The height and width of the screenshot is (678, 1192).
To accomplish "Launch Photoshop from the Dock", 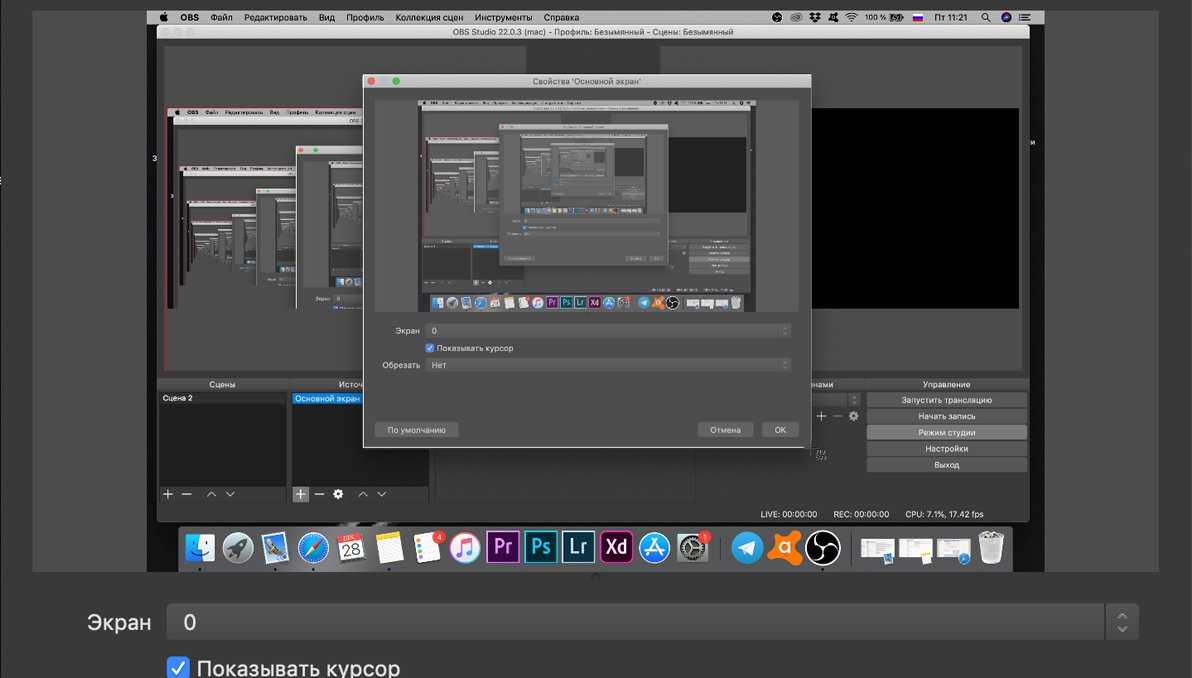I will click(x=540, y=547).
